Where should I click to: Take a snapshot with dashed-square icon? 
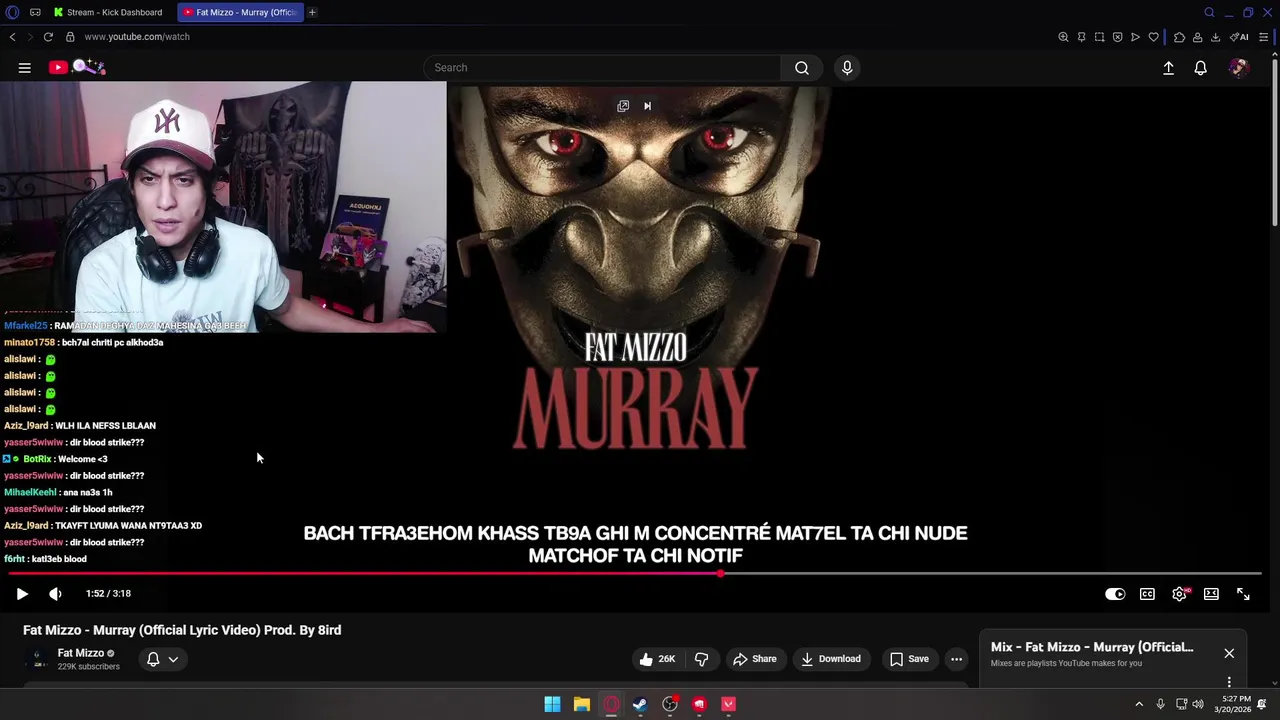pyautogui.click(x=1099, y=37)
